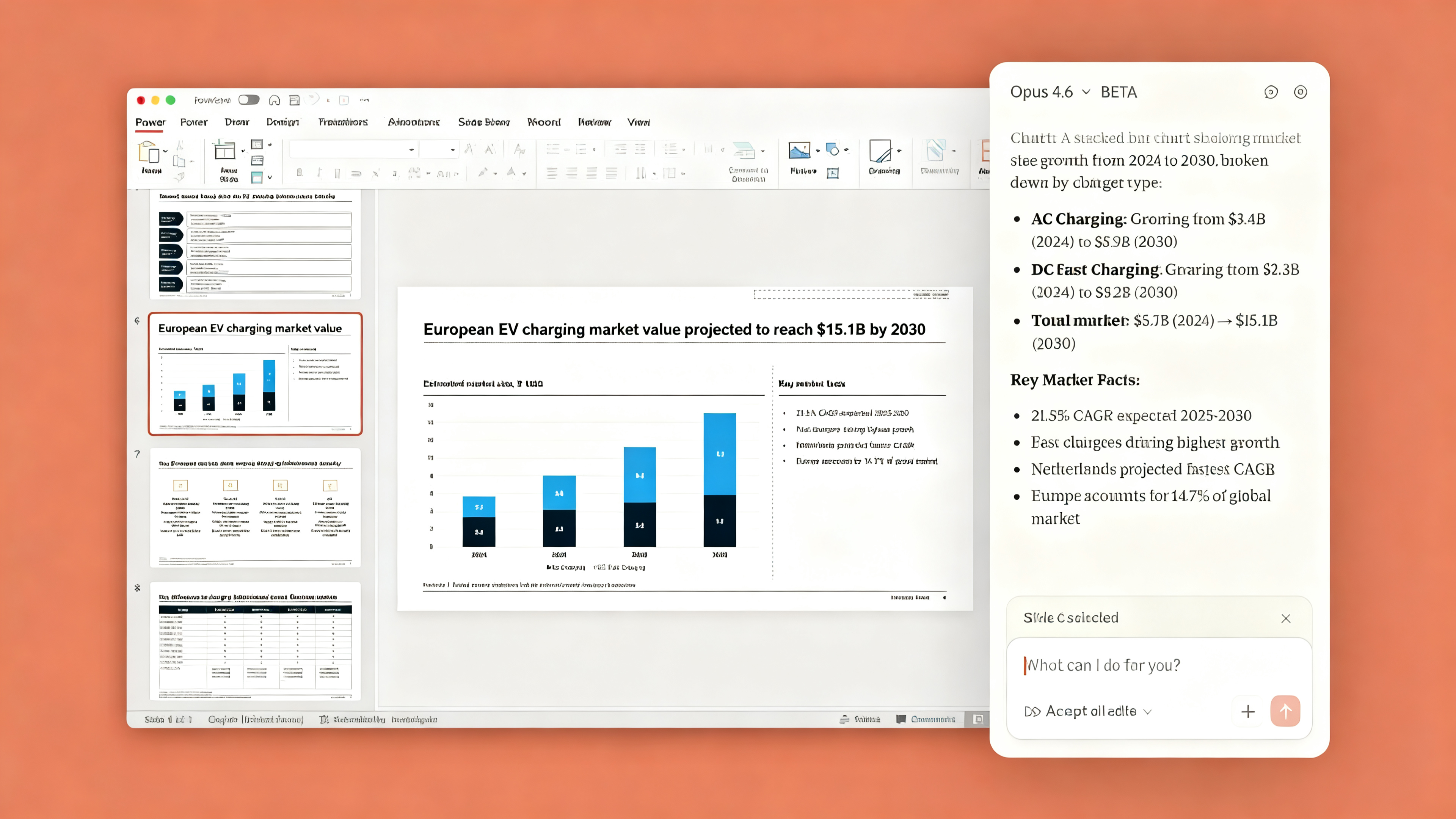
Task: Click the send arrow button in chat
Action: (1285, 711)
